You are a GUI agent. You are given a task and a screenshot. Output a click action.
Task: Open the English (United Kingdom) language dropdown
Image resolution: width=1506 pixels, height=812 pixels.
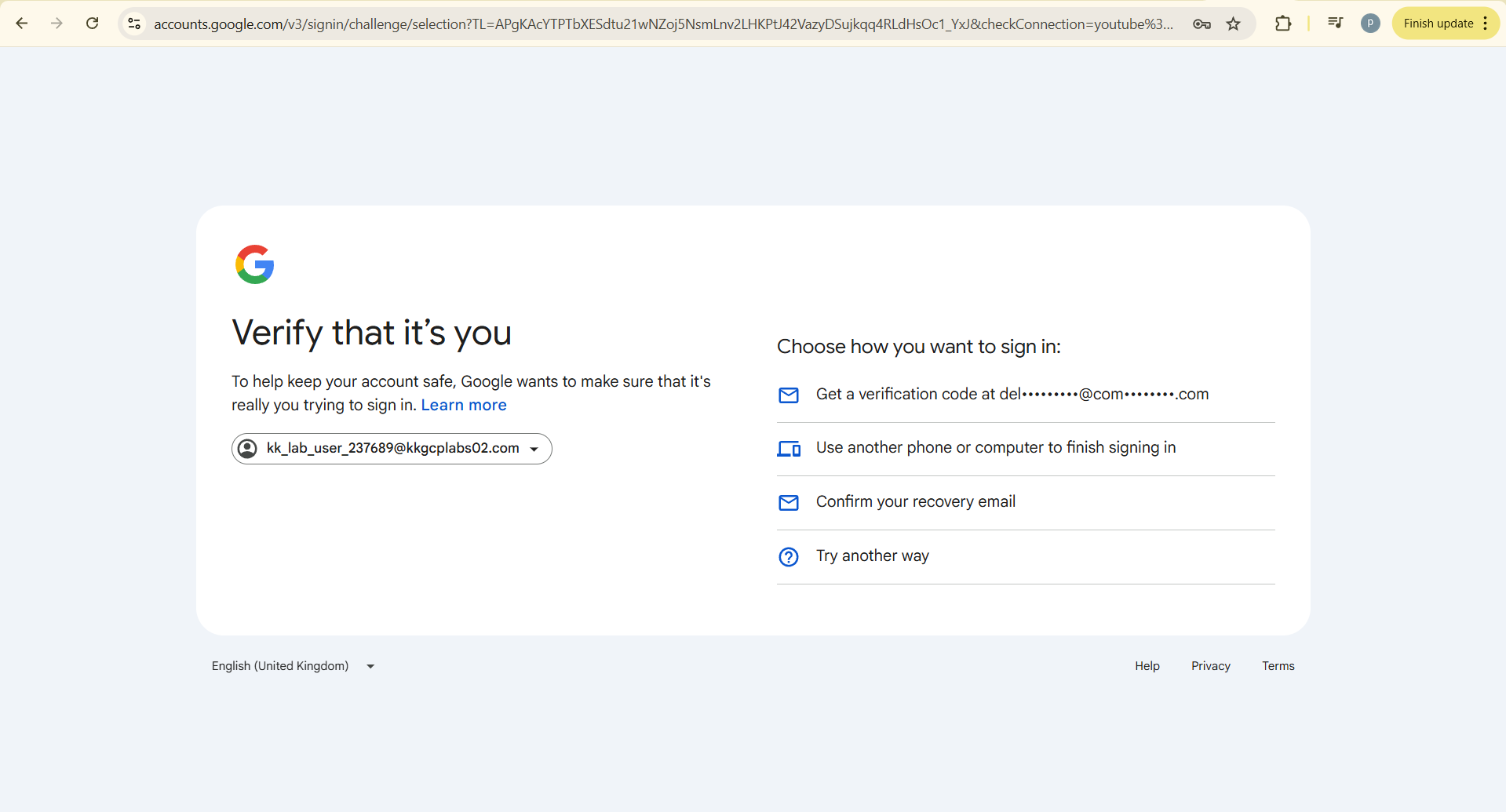coord(294,666)
